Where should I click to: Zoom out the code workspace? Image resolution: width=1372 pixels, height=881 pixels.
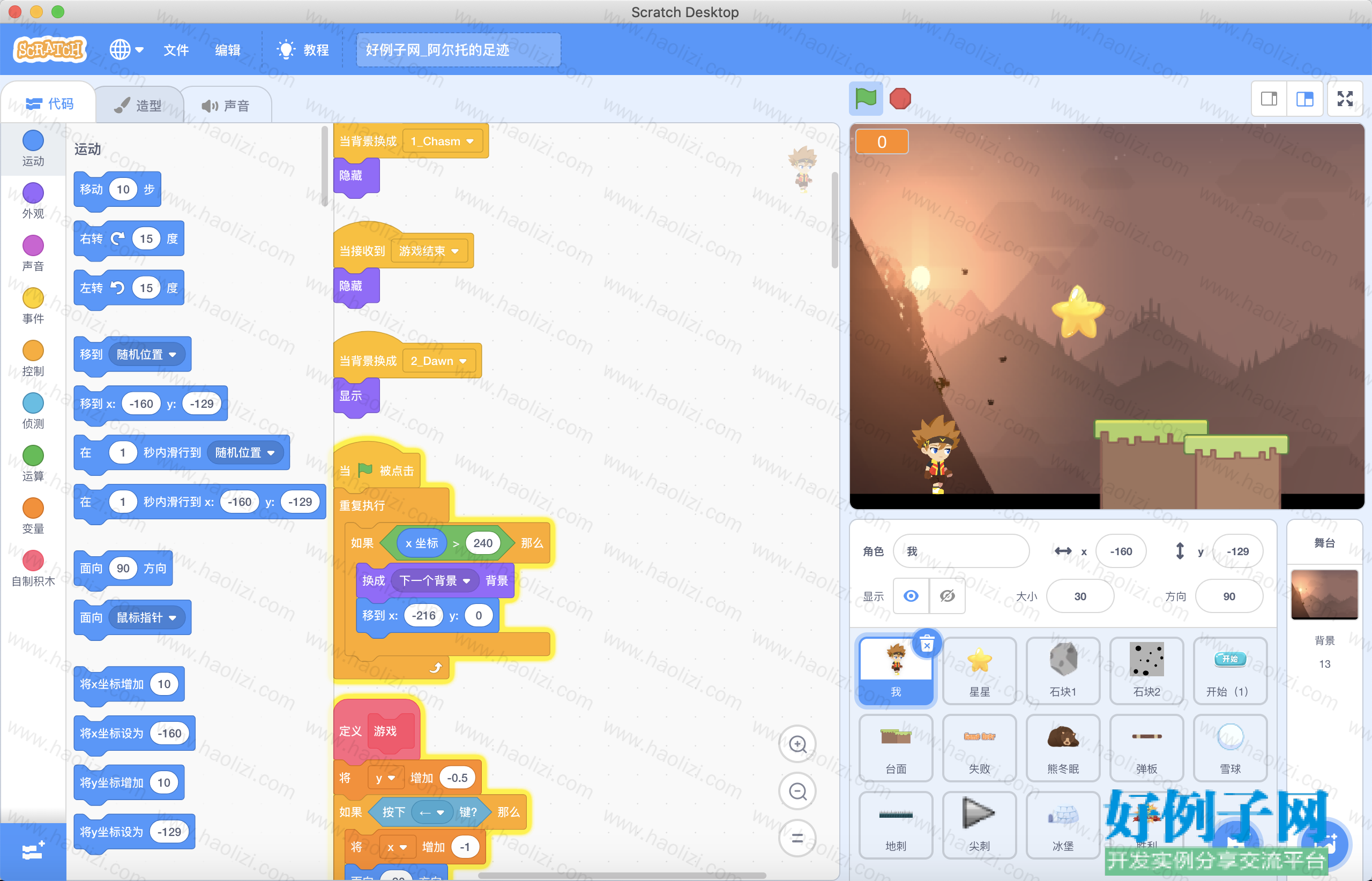[797, 791]
